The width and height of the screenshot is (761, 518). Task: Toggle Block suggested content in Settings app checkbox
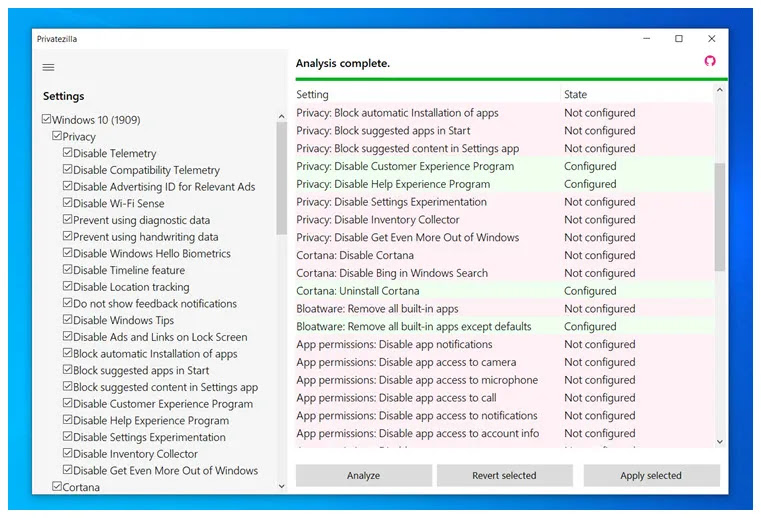67,386
